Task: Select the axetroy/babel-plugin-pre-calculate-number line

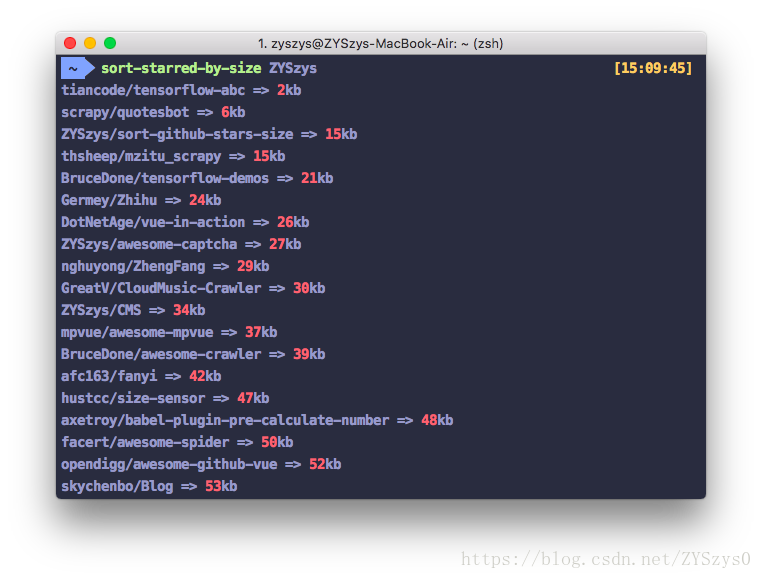Action: [x=257, y=420]
